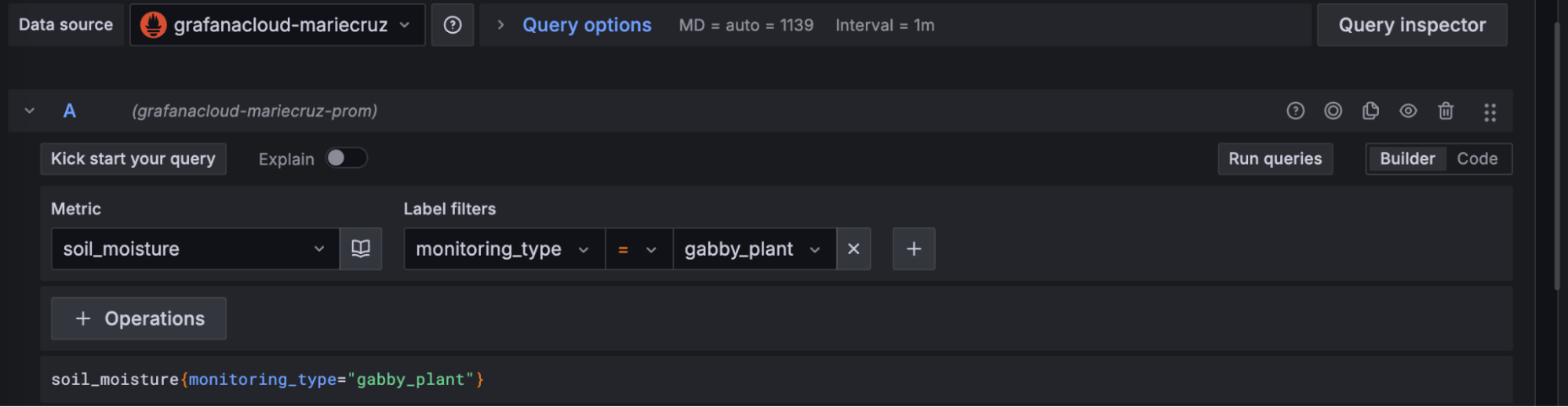The image size is (1568, 407).
Task: Toggle the Explain switch
Action: coord(346,158)
